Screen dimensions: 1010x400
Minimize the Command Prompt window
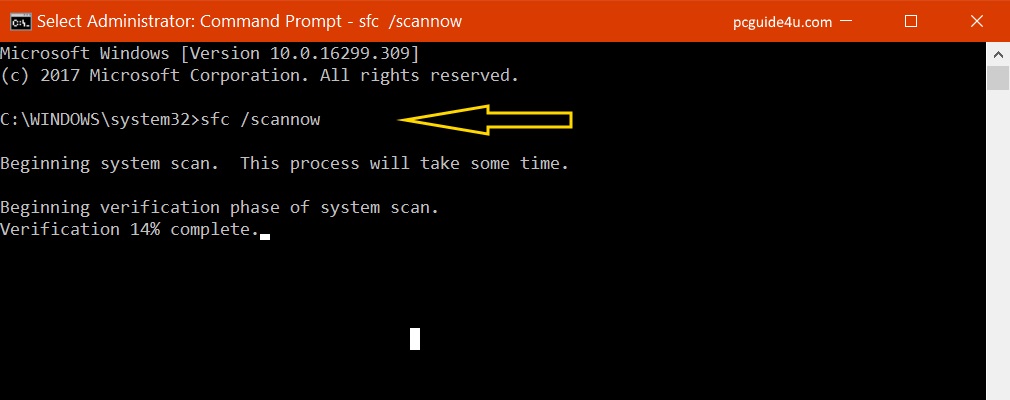tap(846, 21)
